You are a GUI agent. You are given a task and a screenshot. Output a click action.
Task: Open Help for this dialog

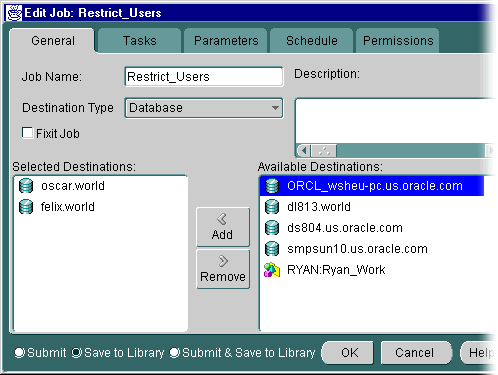click(x=479, y=352)
